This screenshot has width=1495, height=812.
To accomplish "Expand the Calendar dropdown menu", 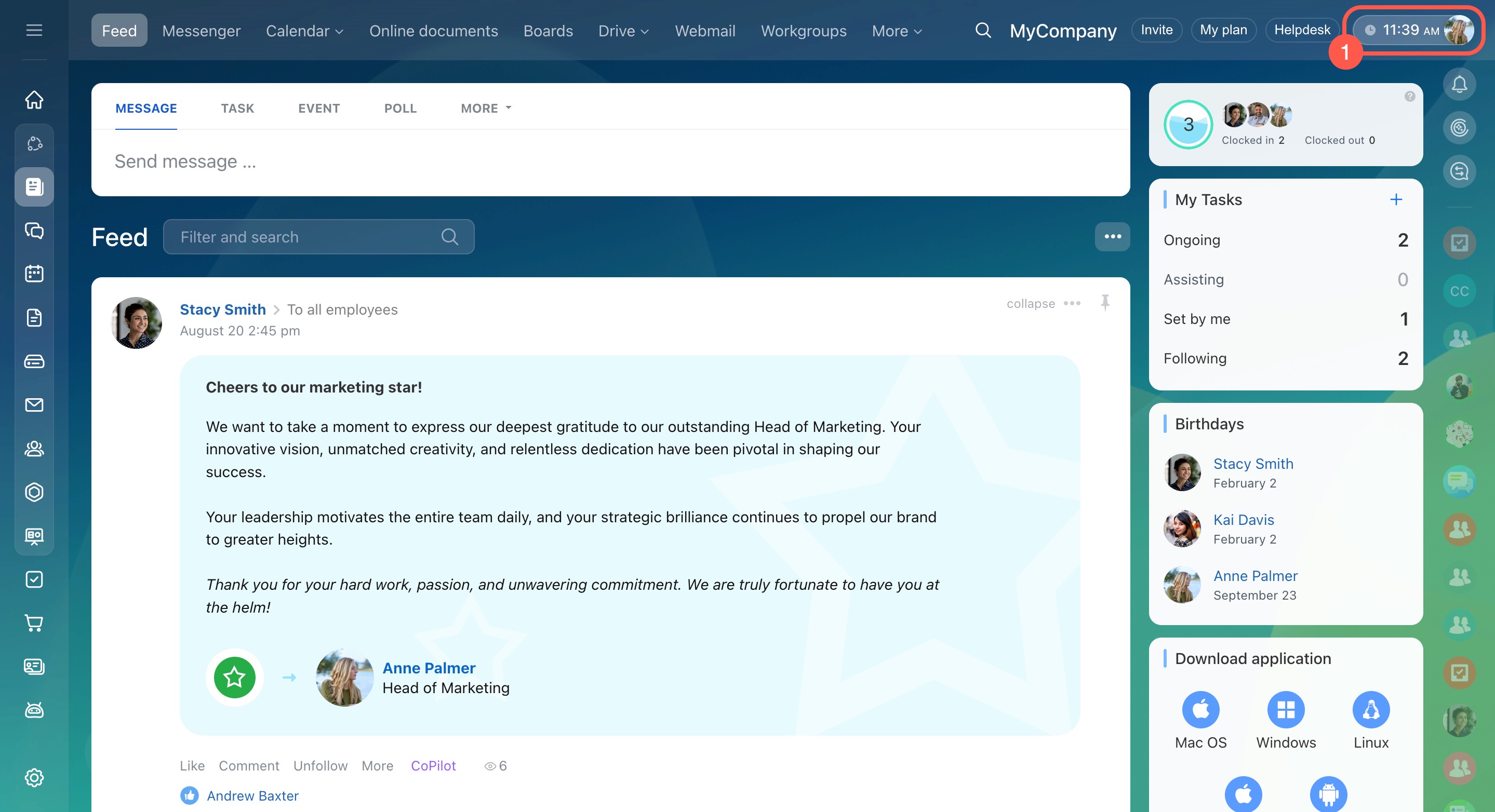I will tap(304, 31).
